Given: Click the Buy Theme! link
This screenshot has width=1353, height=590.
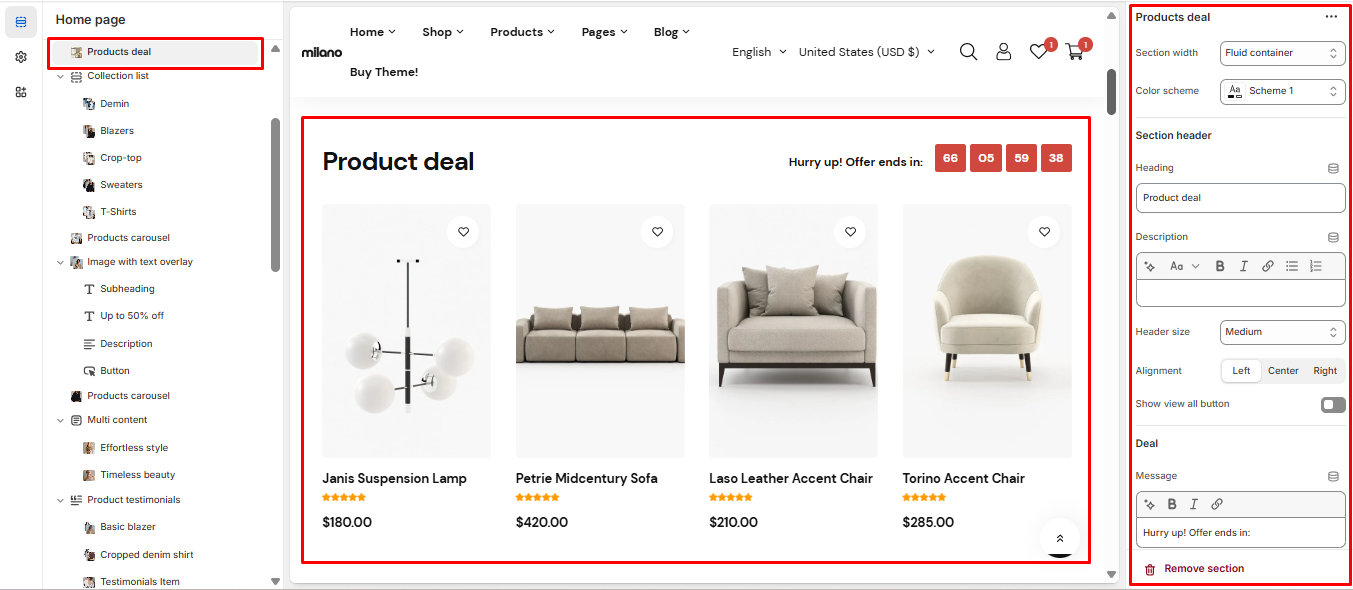Looking at the screenshot, I should coord(384,72).
